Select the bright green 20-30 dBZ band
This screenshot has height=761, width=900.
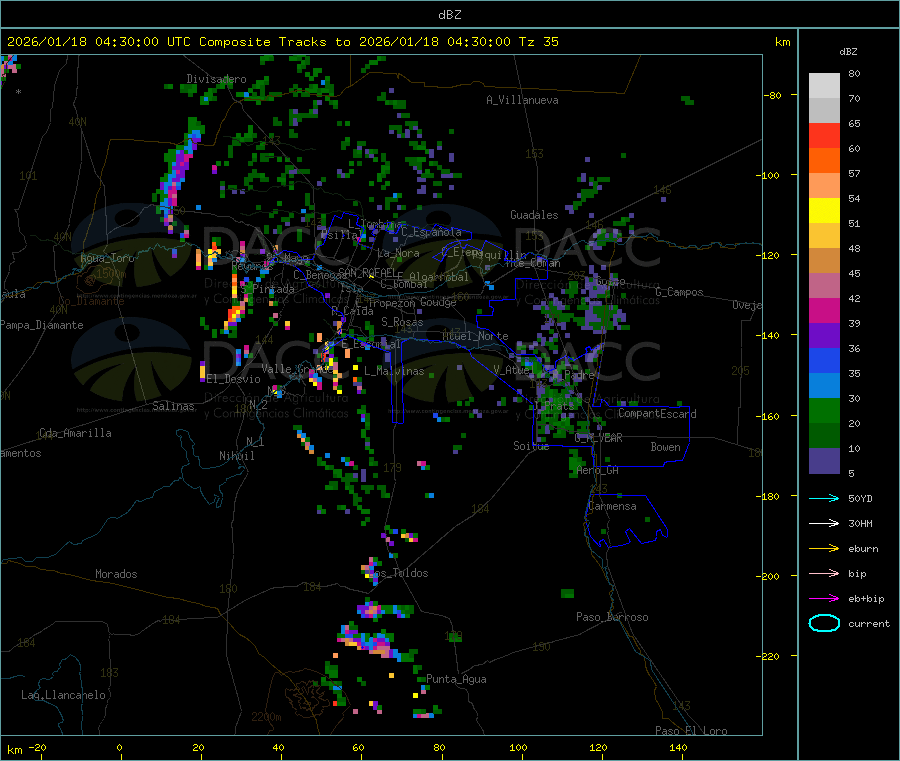[824, 410]
